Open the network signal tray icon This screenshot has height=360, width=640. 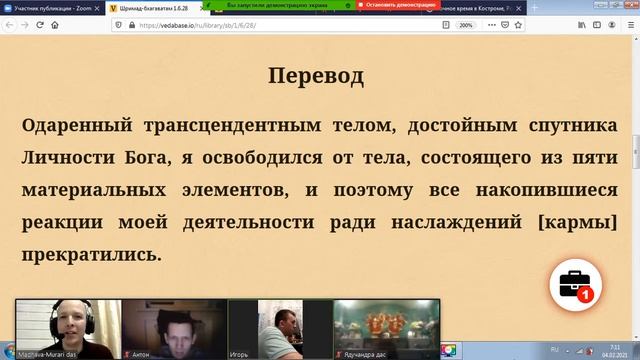pos(579,351)
